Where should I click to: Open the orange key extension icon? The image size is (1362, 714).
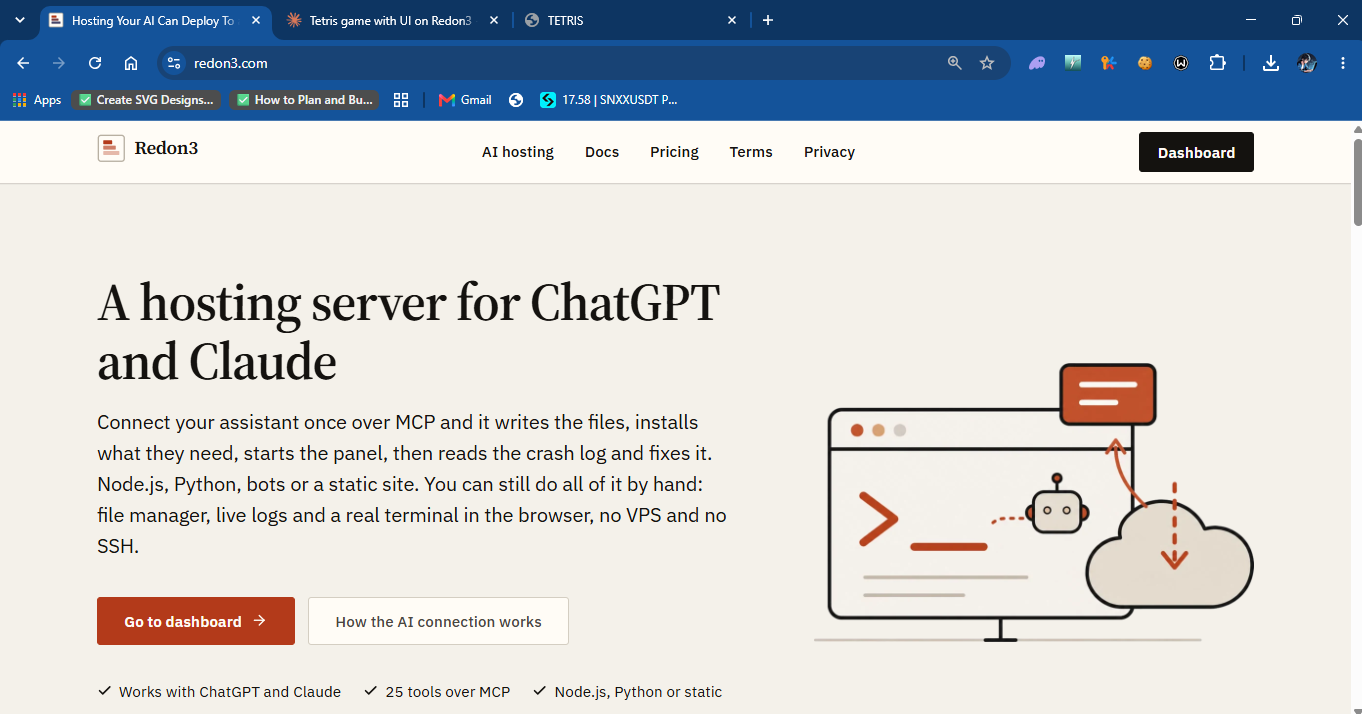(x=1109, y=63)
